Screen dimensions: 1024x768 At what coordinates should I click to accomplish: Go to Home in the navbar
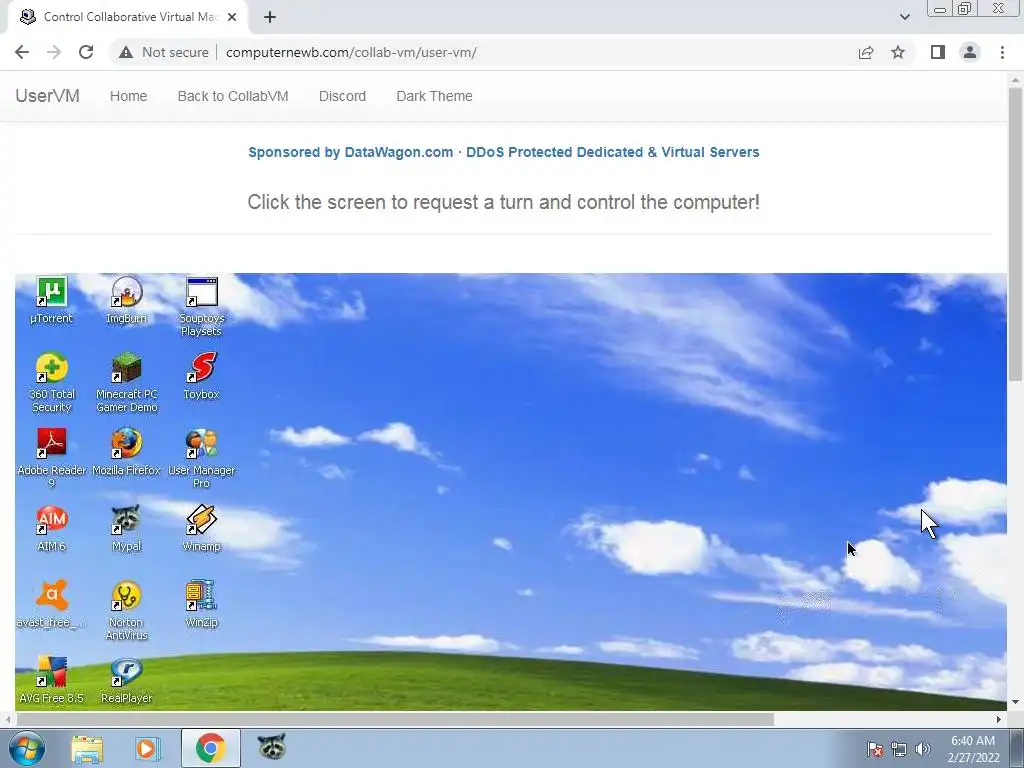(x=129, y=96)
